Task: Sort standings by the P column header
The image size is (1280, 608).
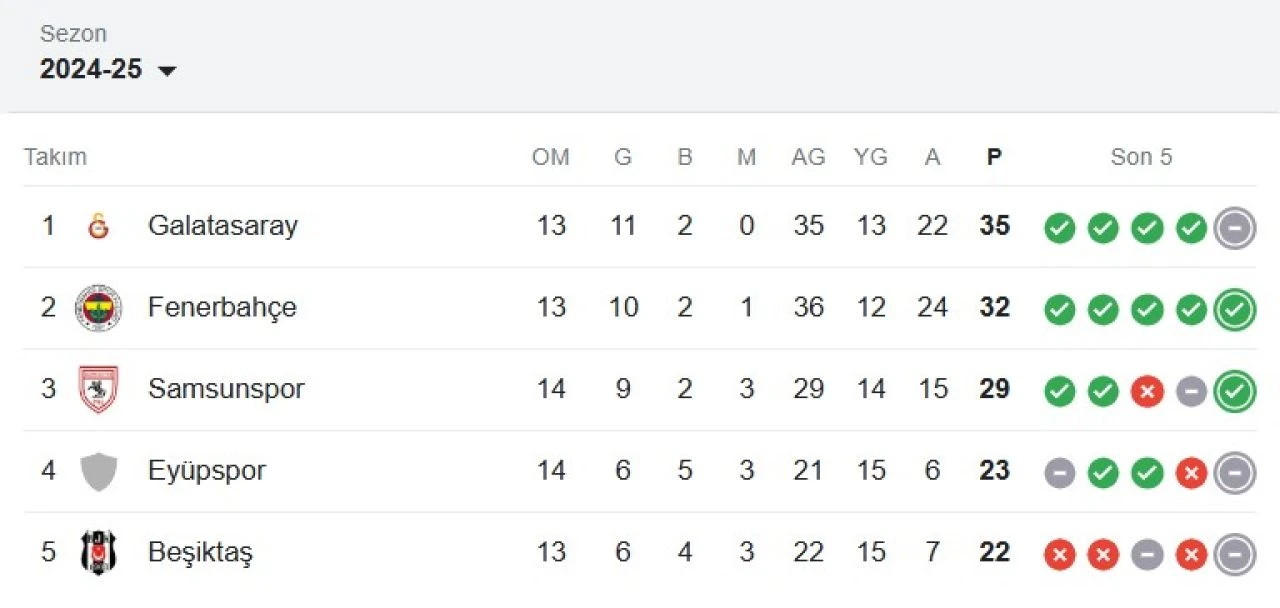Action: [993, 157]
